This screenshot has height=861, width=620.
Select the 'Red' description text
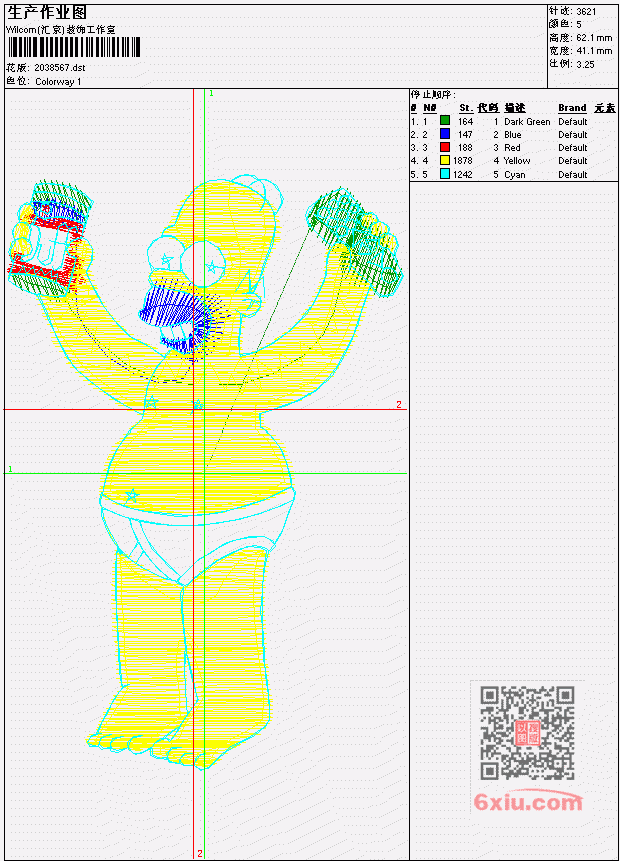pyautogui.click(x=512, y=148)
